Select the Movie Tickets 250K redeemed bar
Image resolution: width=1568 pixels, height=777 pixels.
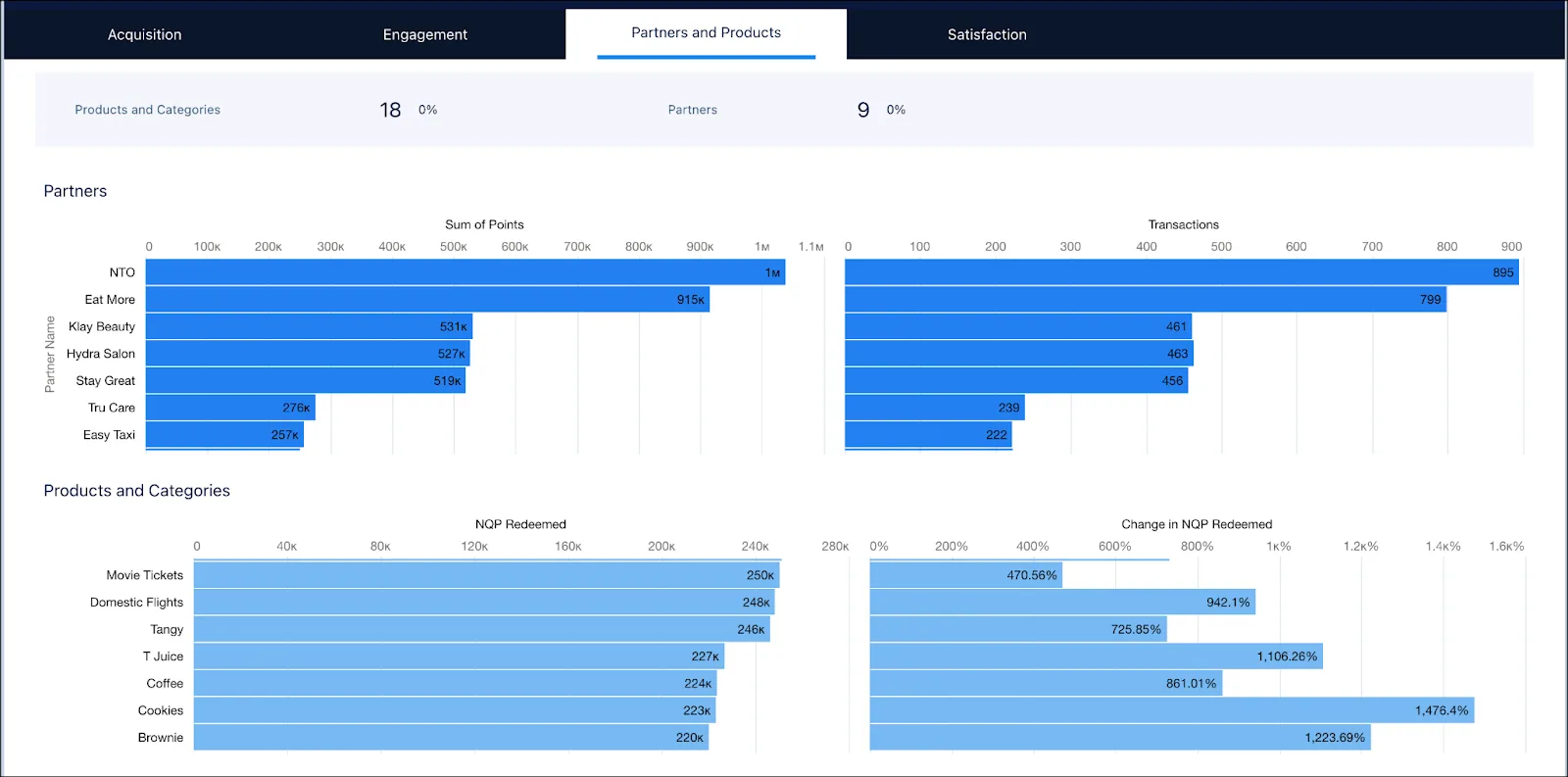[x=486, y=575]
